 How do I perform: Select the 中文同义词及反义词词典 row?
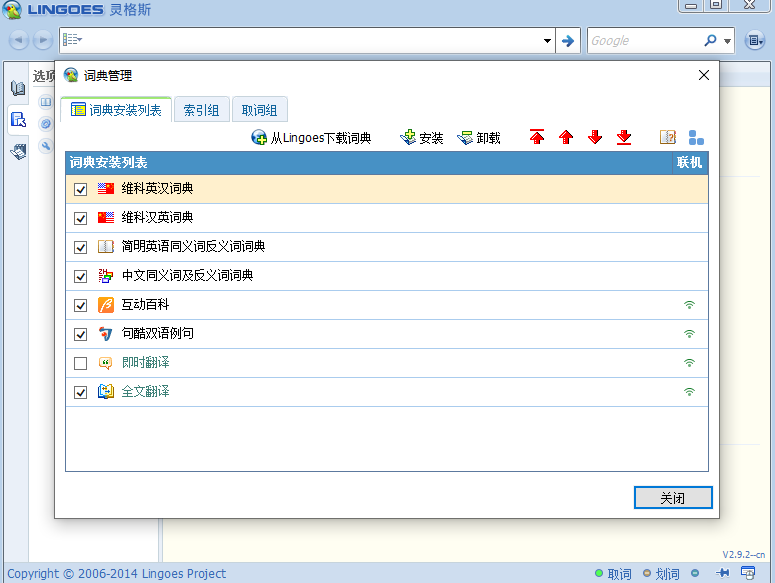click(387, 276)
